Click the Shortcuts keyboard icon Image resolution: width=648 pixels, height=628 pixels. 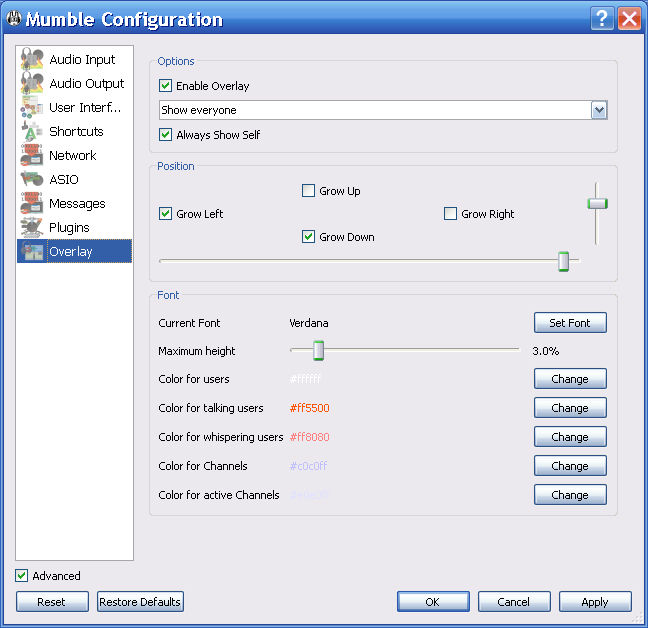click(32, 131)
